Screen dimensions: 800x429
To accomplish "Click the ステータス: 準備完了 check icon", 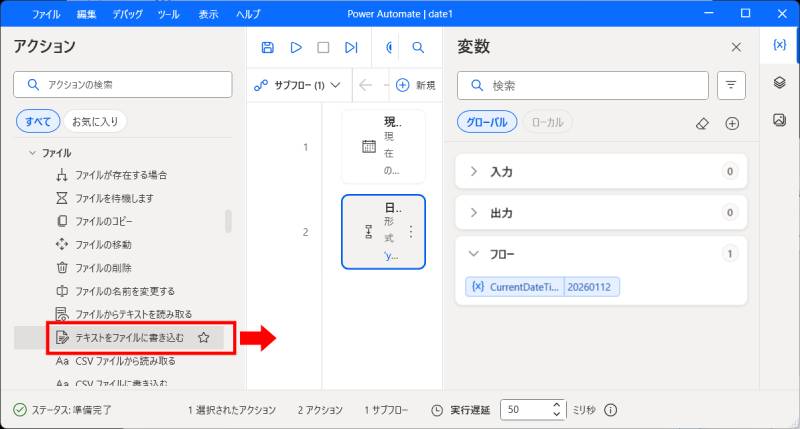I will tap(20, 410).
